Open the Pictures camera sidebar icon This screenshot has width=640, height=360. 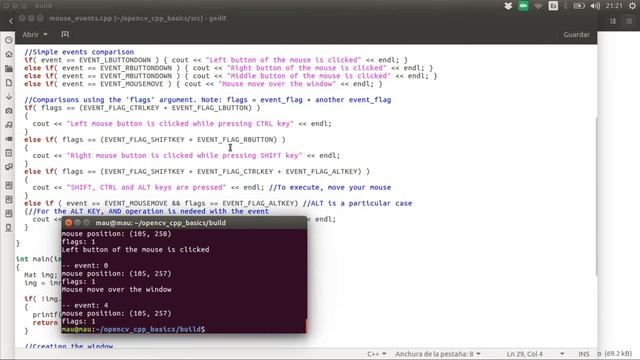click(9, 111)
